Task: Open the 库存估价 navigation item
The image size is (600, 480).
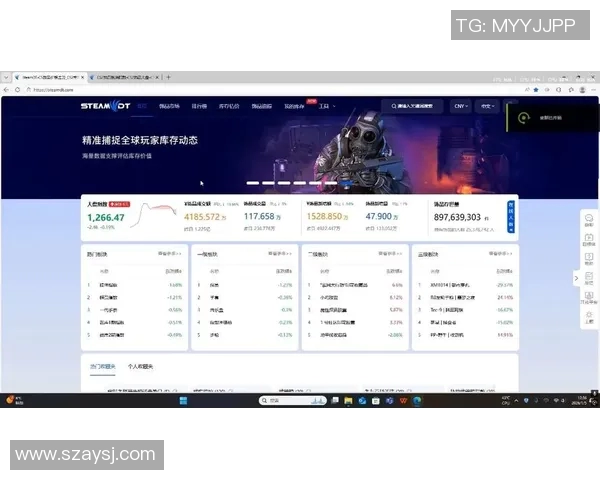Action: (x=229, y=106)
